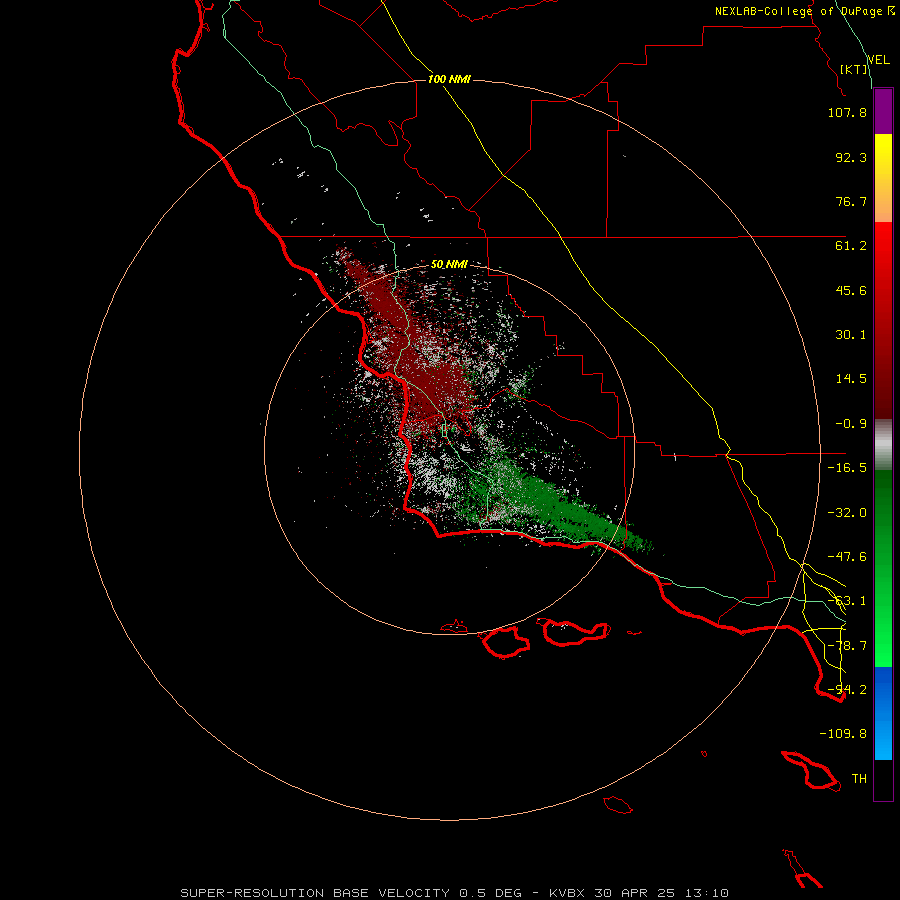The width and height of the screenshot is (900, 900).
Task: Click the 61.2 velocity scale value
Action: [851, 246]
